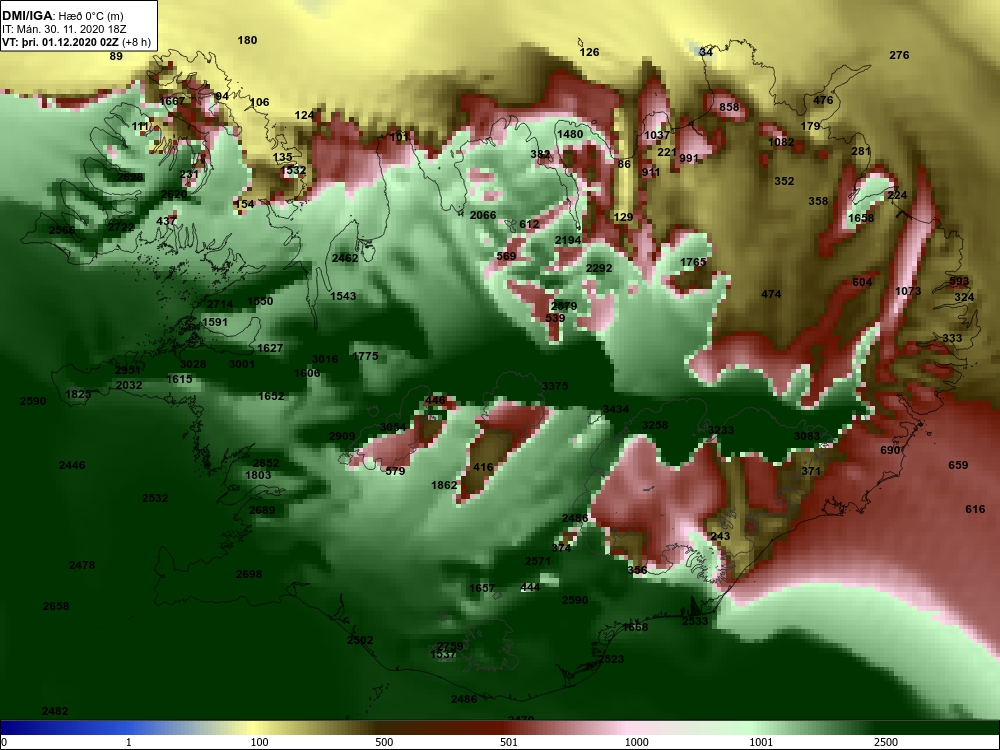This screenshot has height=750, width=1000.
Task: Click the map value 2532
Action: point(155,498)
